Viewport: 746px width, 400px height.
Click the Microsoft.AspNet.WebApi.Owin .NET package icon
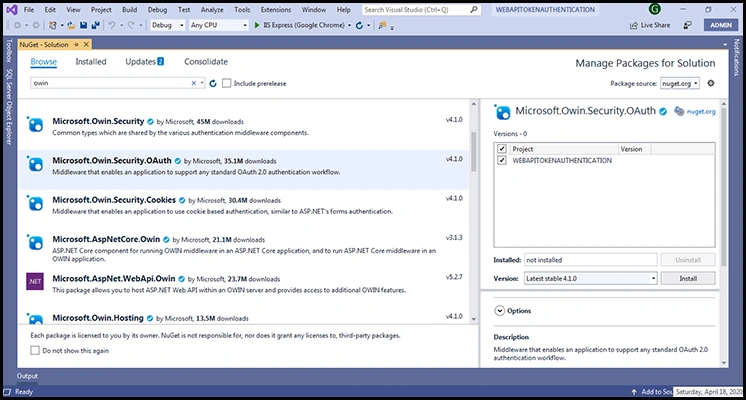click(35, 281)
